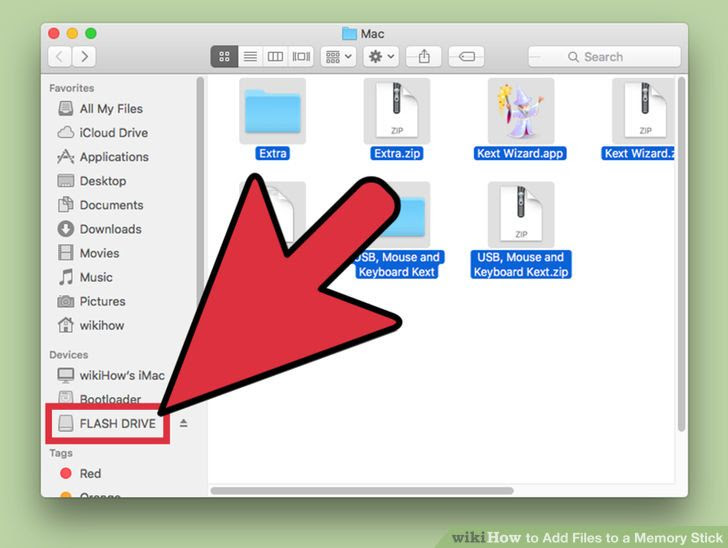Select the Extra.zip file icon
The image size is (728, 548).
tap(397, 111)
